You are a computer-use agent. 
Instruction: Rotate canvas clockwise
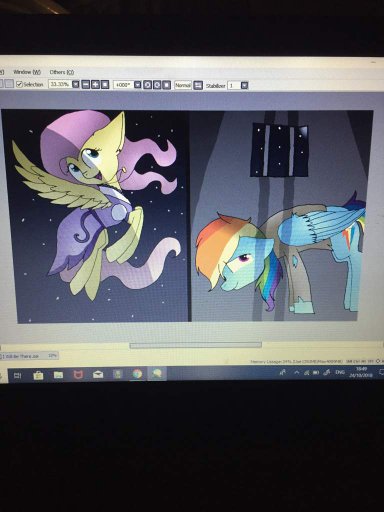pos(157,85)
